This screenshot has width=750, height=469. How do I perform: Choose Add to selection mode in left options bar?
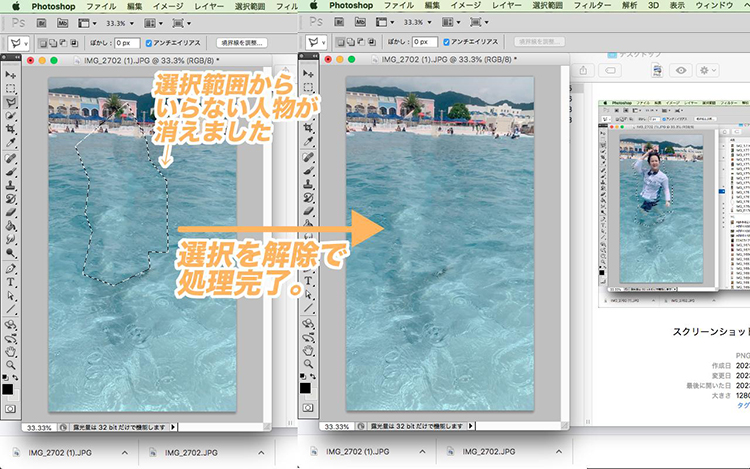click(53, 43)
